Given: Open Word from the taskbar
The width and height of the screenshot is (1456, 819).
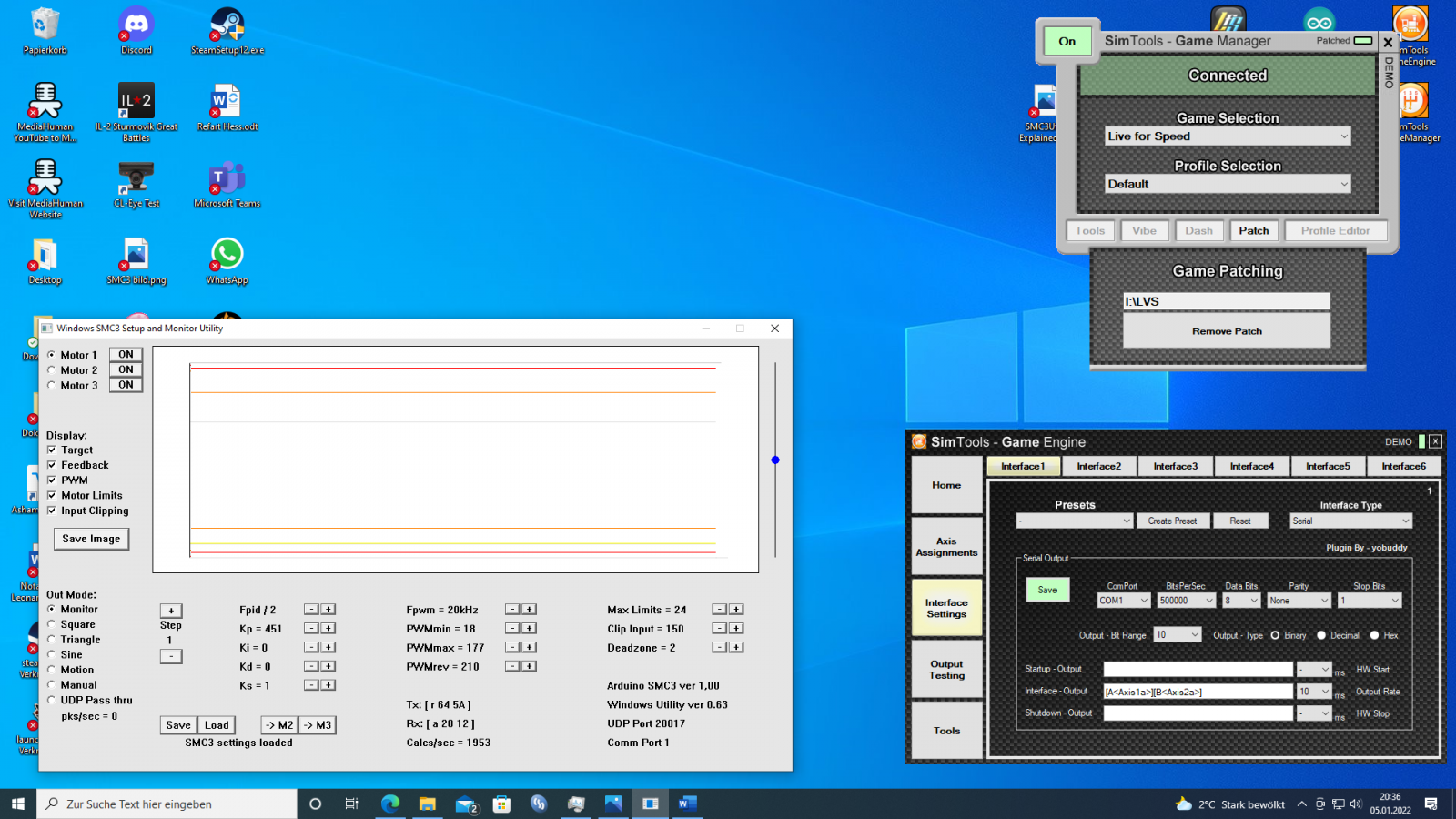Looking at the screenshot, I should (x=687, y=804).
